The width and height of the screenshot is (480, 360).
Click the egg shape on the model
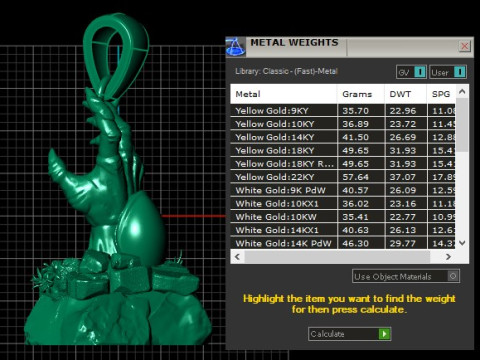142,227
